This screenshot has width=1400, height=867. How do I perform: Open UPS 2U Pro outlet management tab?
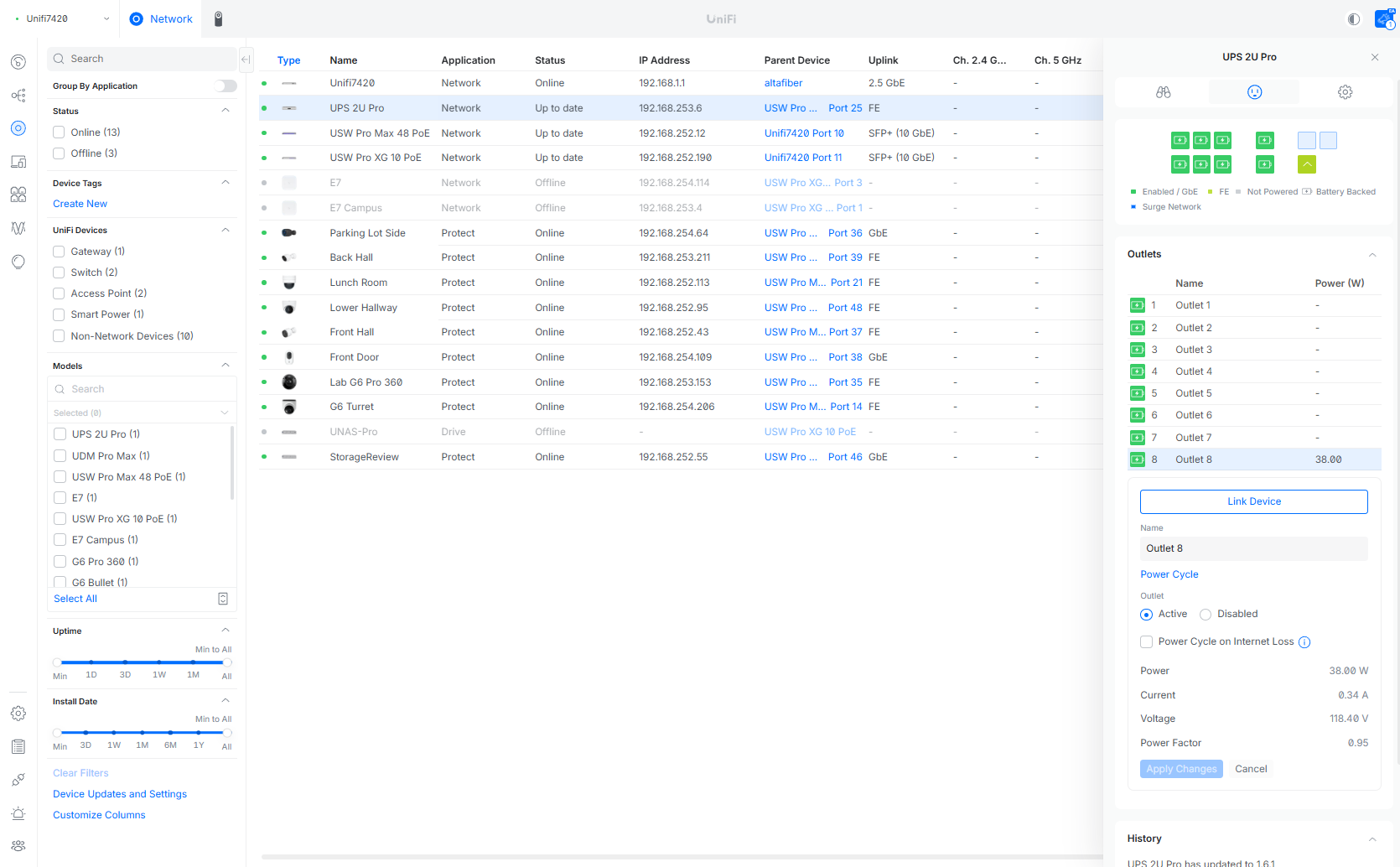1254,92
